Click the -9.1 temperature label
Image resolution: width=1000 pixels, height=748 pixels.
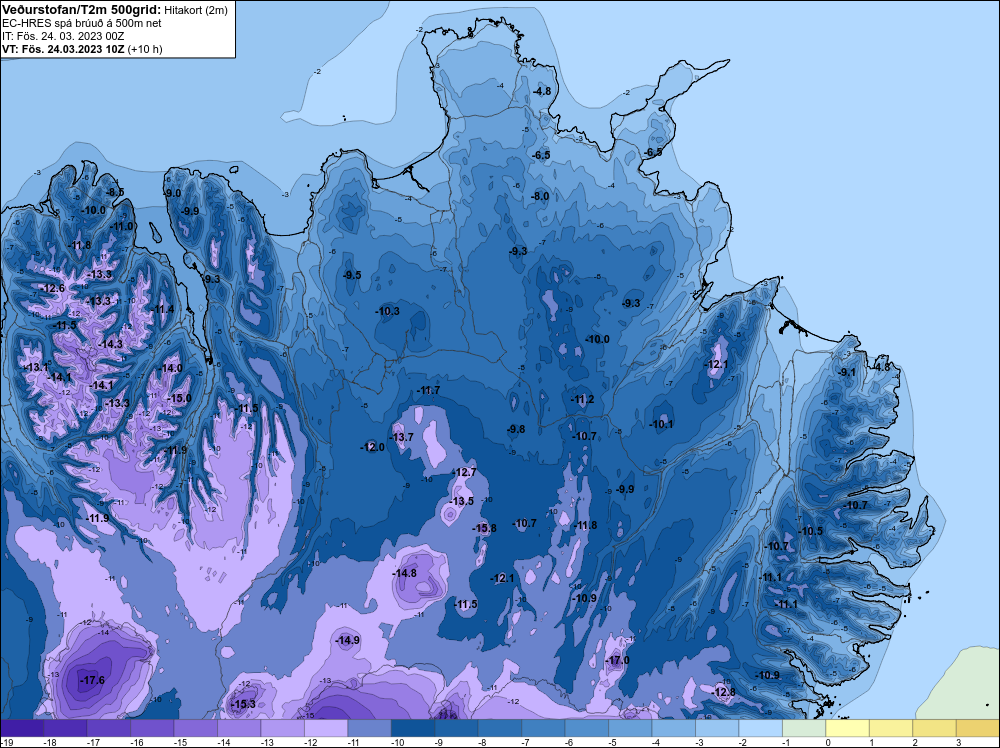[x=848, y=372]
